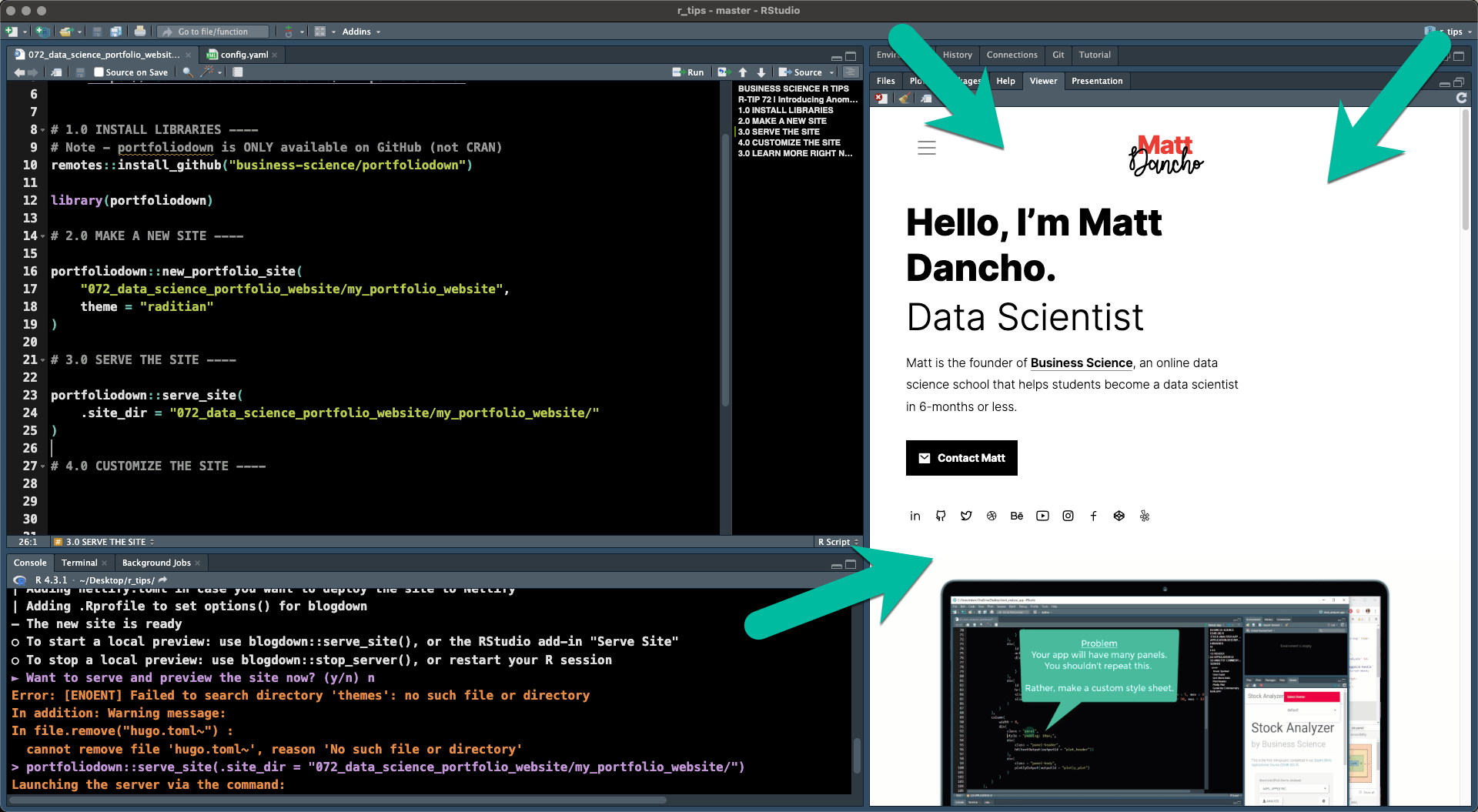Image resolution: width=1478 pixels, height=812 pixels.
Task: Click the version control Git toolbar icon
Action: (289, 32)
